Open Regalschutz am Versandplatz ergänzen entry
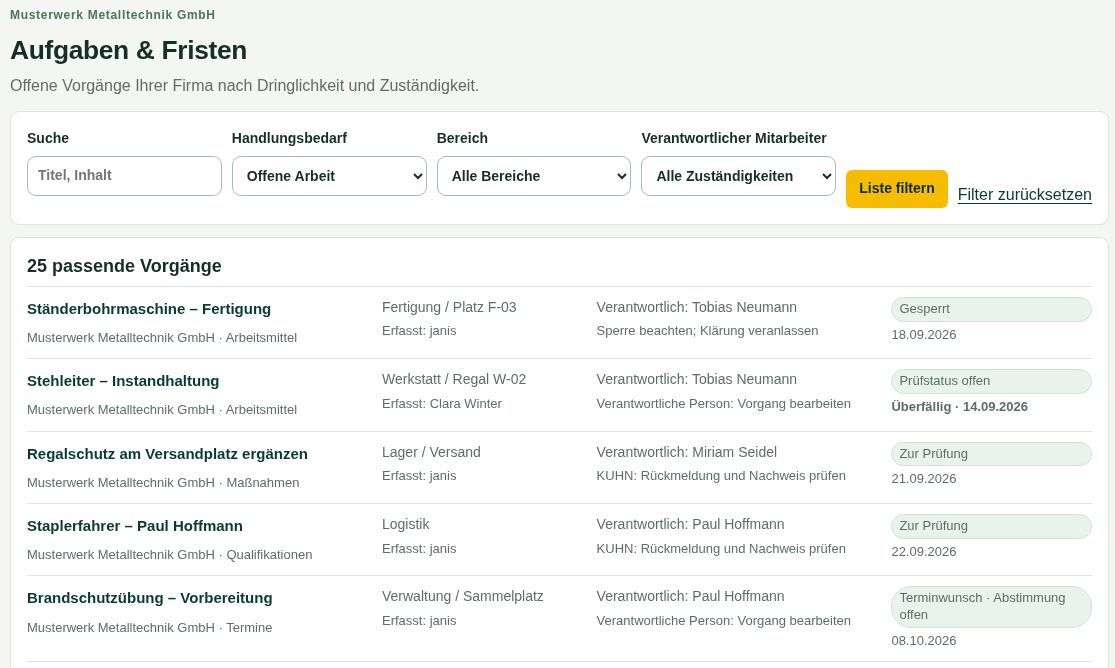The image size is (1115, 668). [x=167, y=454]
